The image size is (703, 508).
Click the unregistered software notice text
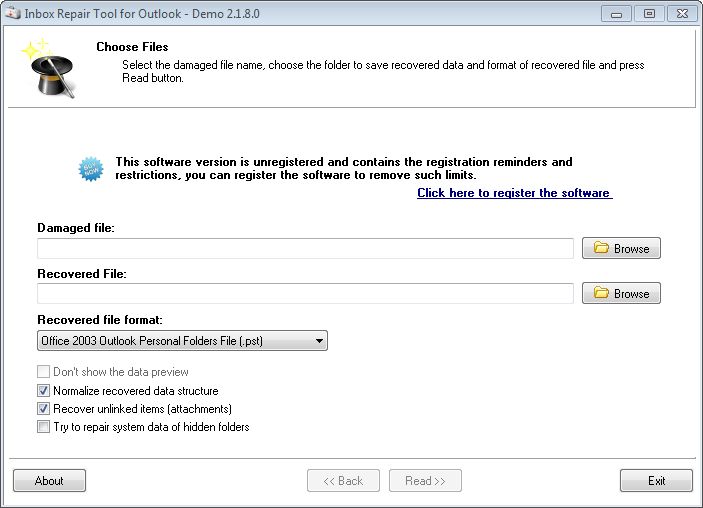[x=343, y=168]
